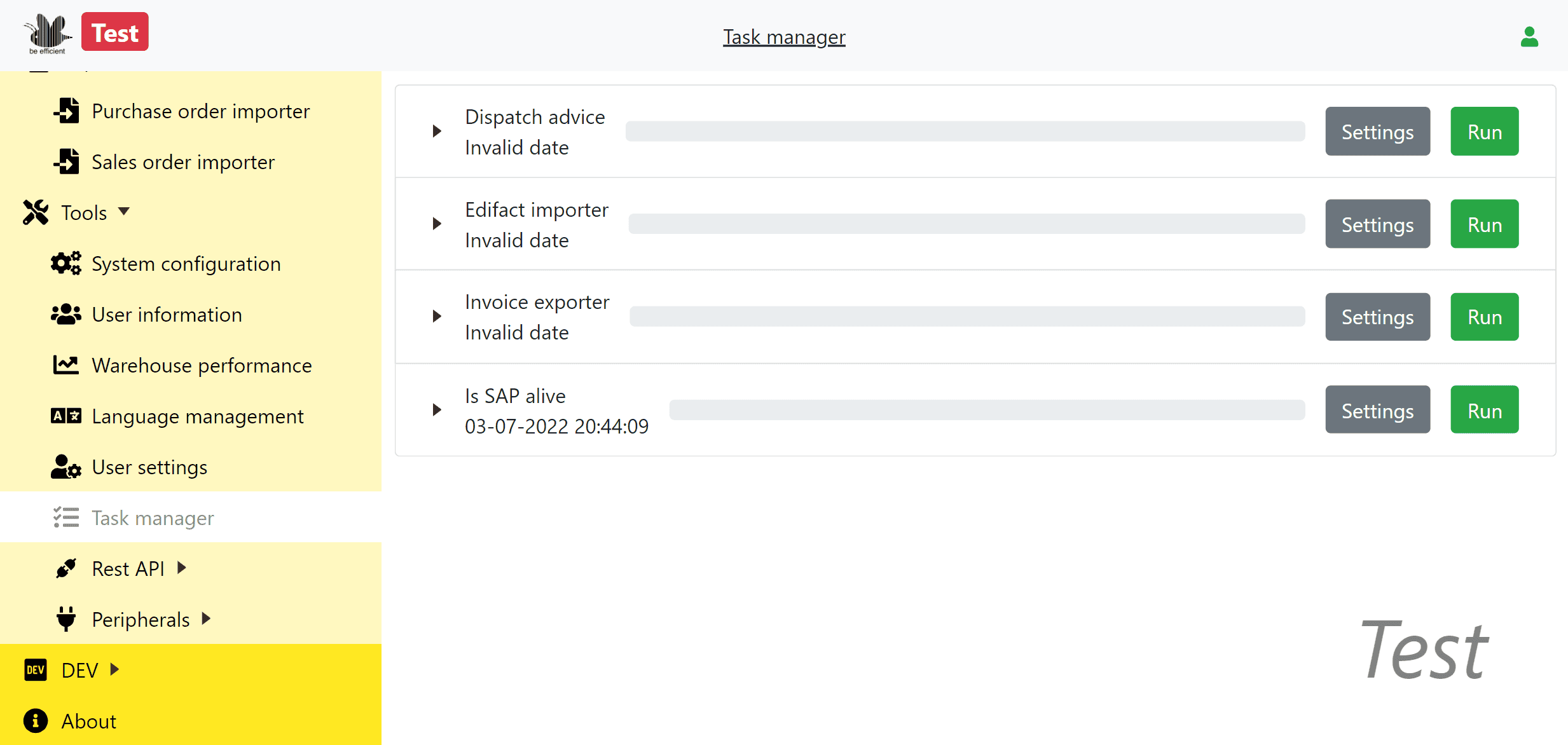
Task: Click the Invoice exporter progress bar
Action: click(967, 317)
